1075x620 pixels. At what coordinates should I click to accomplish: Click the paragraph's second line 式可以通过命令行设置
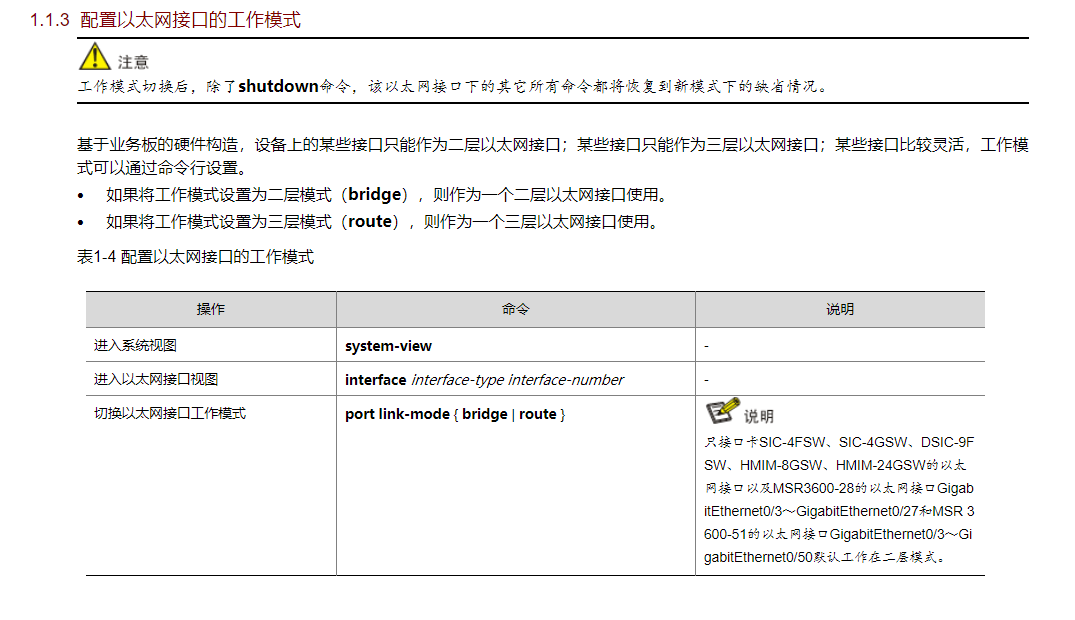(x=162, y=168)
